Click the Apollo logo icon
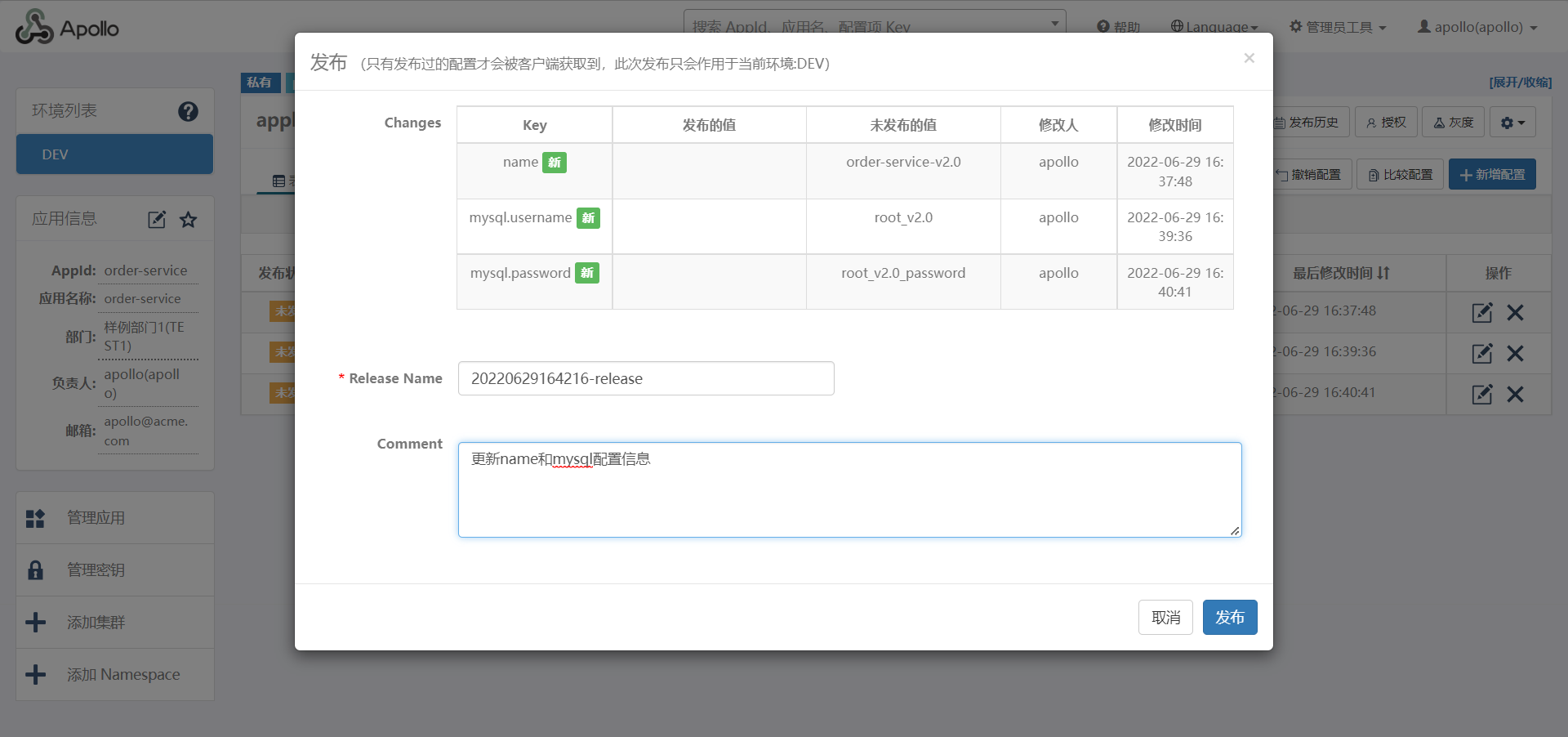 34,28
